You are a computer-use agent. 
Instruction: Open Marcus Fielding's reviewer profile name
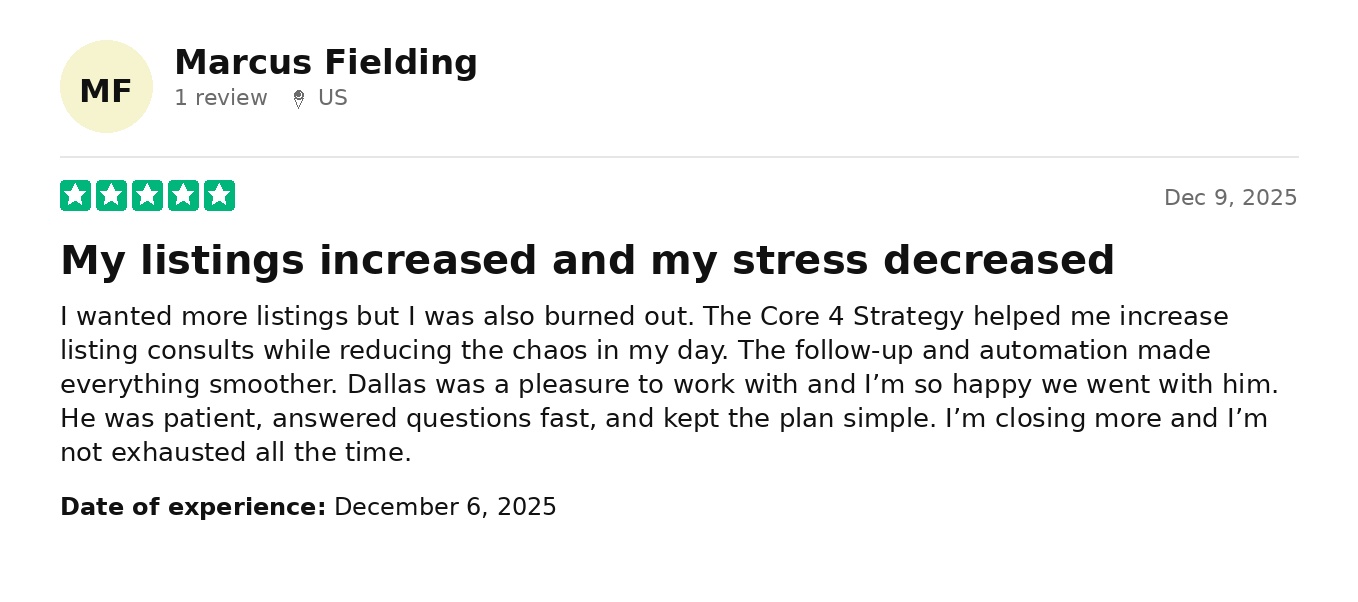(x=326, y=63)
